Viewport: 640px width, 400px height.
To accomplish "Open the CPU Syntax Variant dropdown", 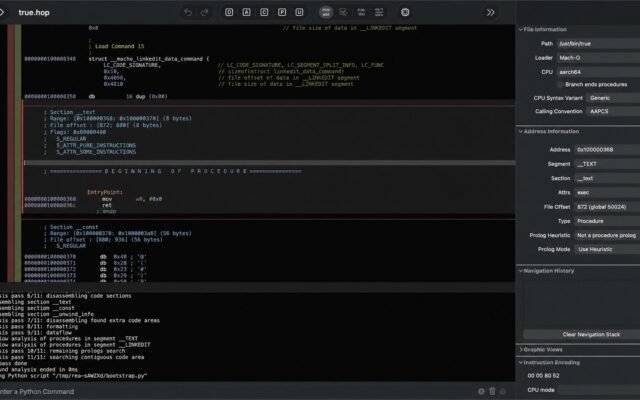I will point(613,98).
